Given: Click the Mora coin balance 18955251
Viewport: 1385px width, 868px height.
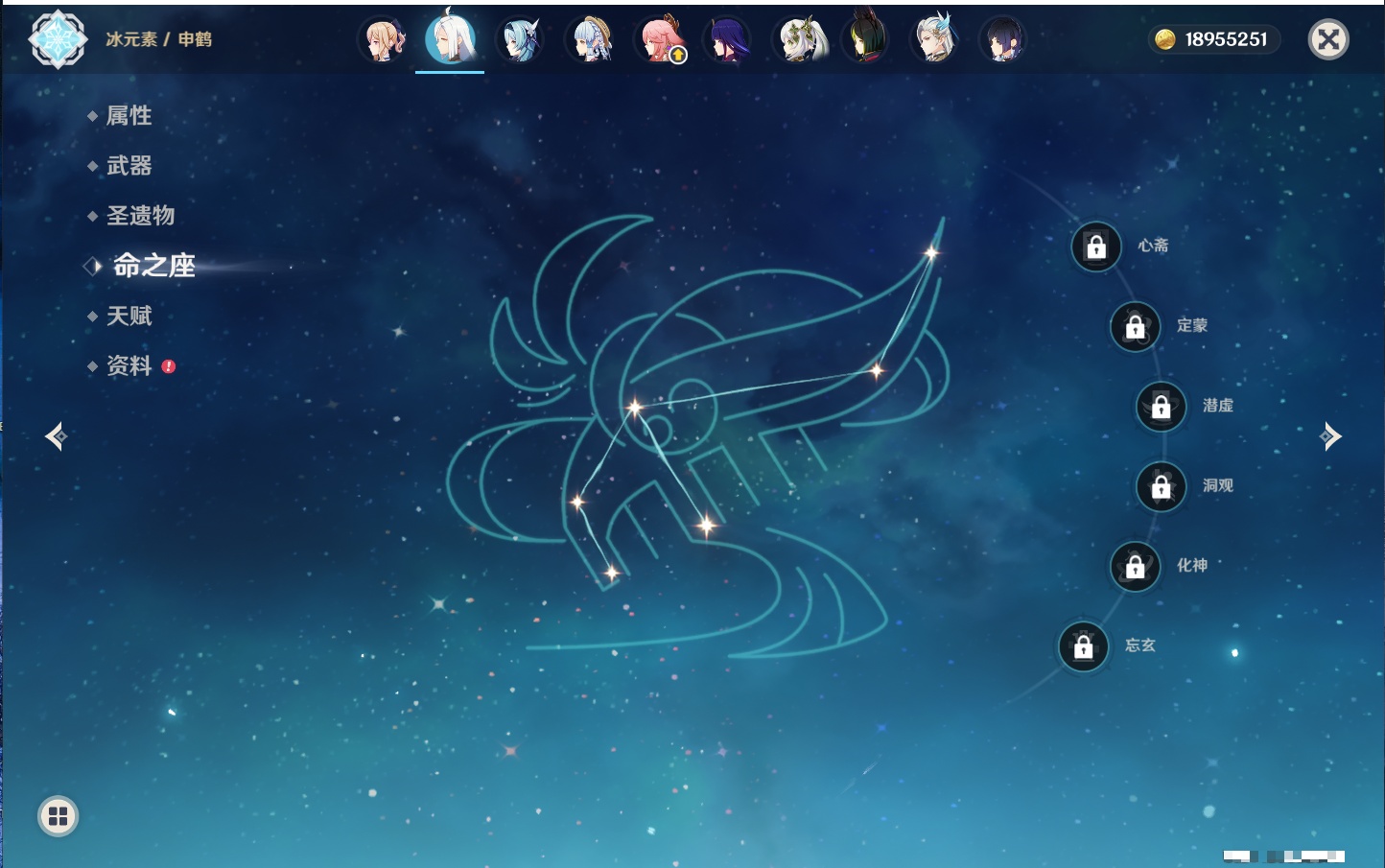Looking at the screenshot, I should point(1213,39).
